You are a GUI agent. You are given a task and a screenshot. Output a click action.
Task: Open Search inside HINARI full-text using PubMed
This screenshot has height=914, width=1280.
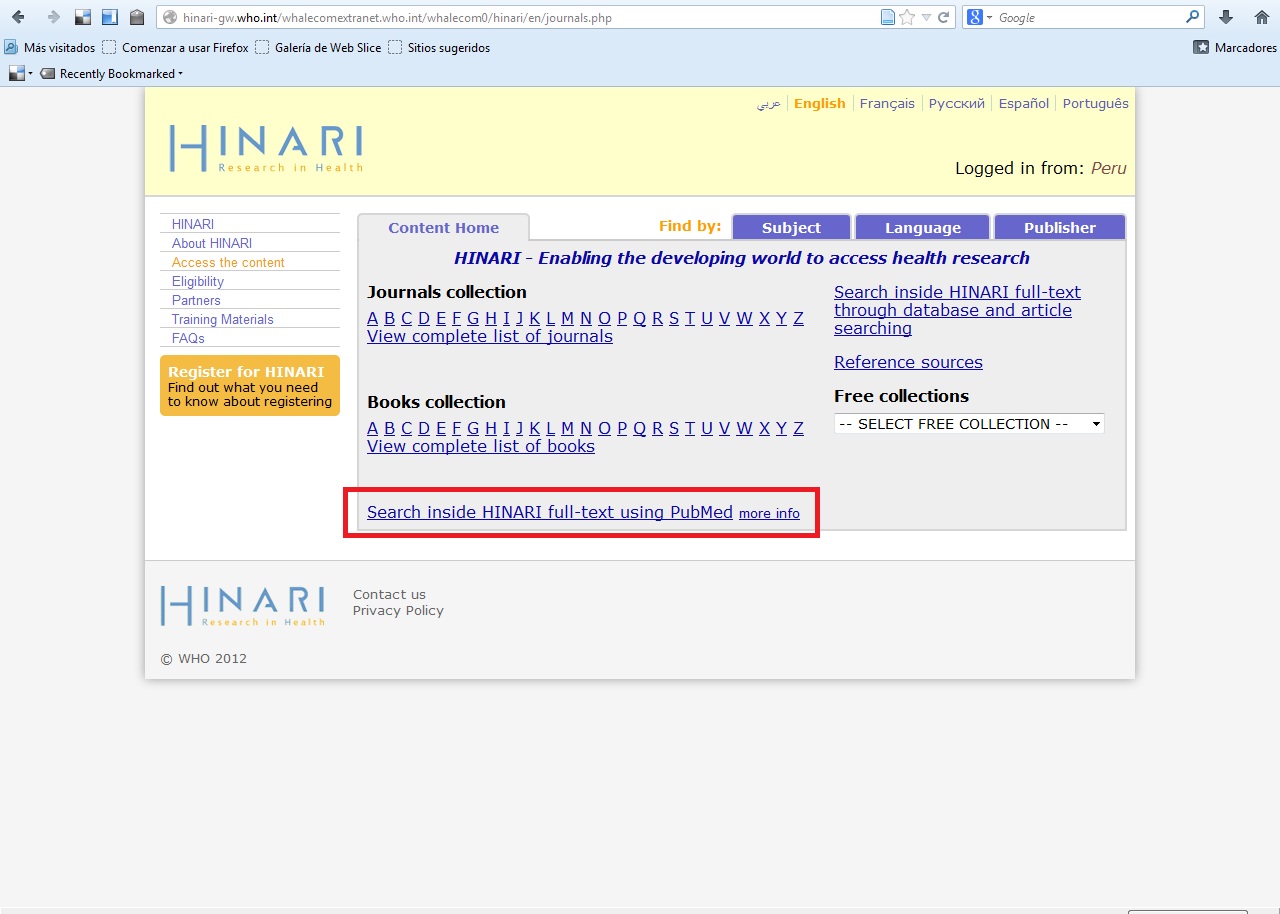pos(550,512)
